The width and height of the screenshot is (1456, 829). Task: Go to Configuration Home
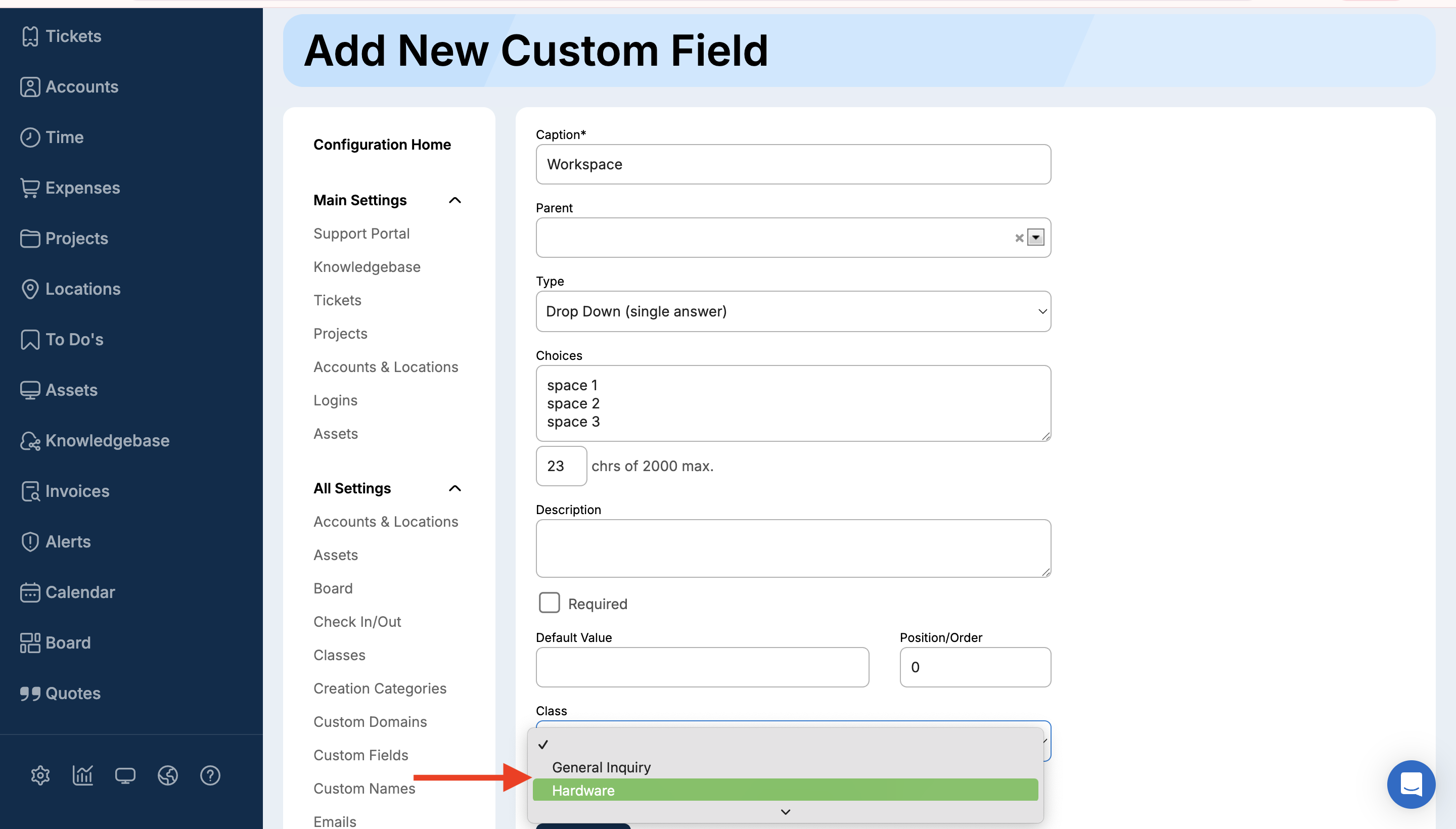tap(382, 145)
